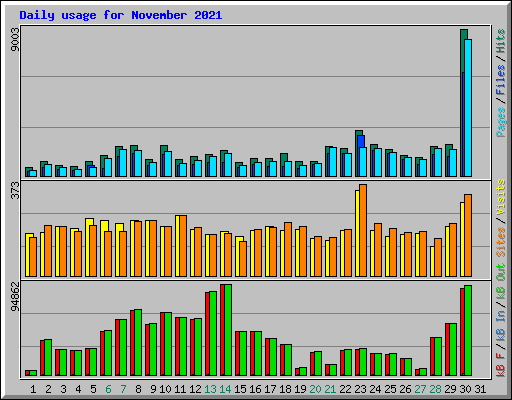Select day 5 on the x-axis
The height and width of the screenshot is (400, 512).
coord(93,389)
